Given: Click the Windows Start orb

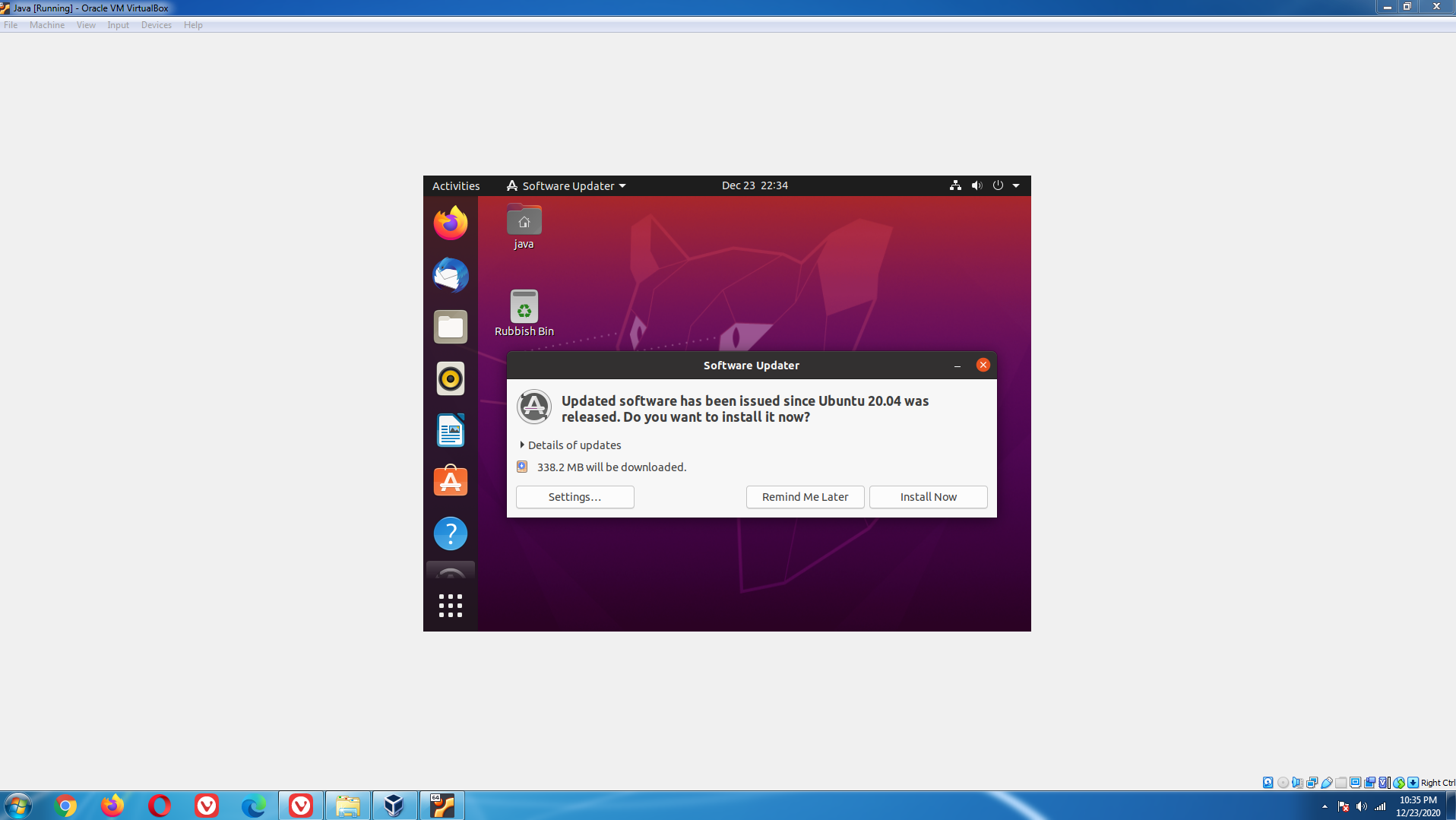Looking at the screenshot, I should [x=18, y=806].
